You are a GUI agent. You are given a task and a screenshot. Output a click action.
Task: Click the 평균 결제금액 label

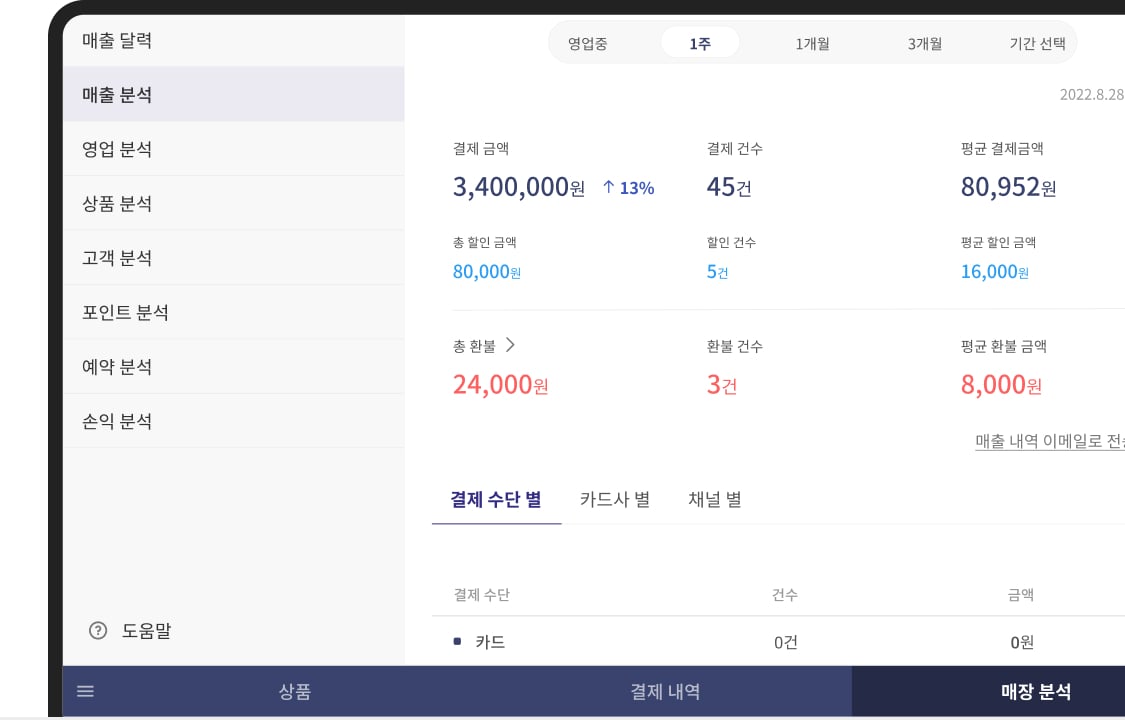(x=1002, y=148)
